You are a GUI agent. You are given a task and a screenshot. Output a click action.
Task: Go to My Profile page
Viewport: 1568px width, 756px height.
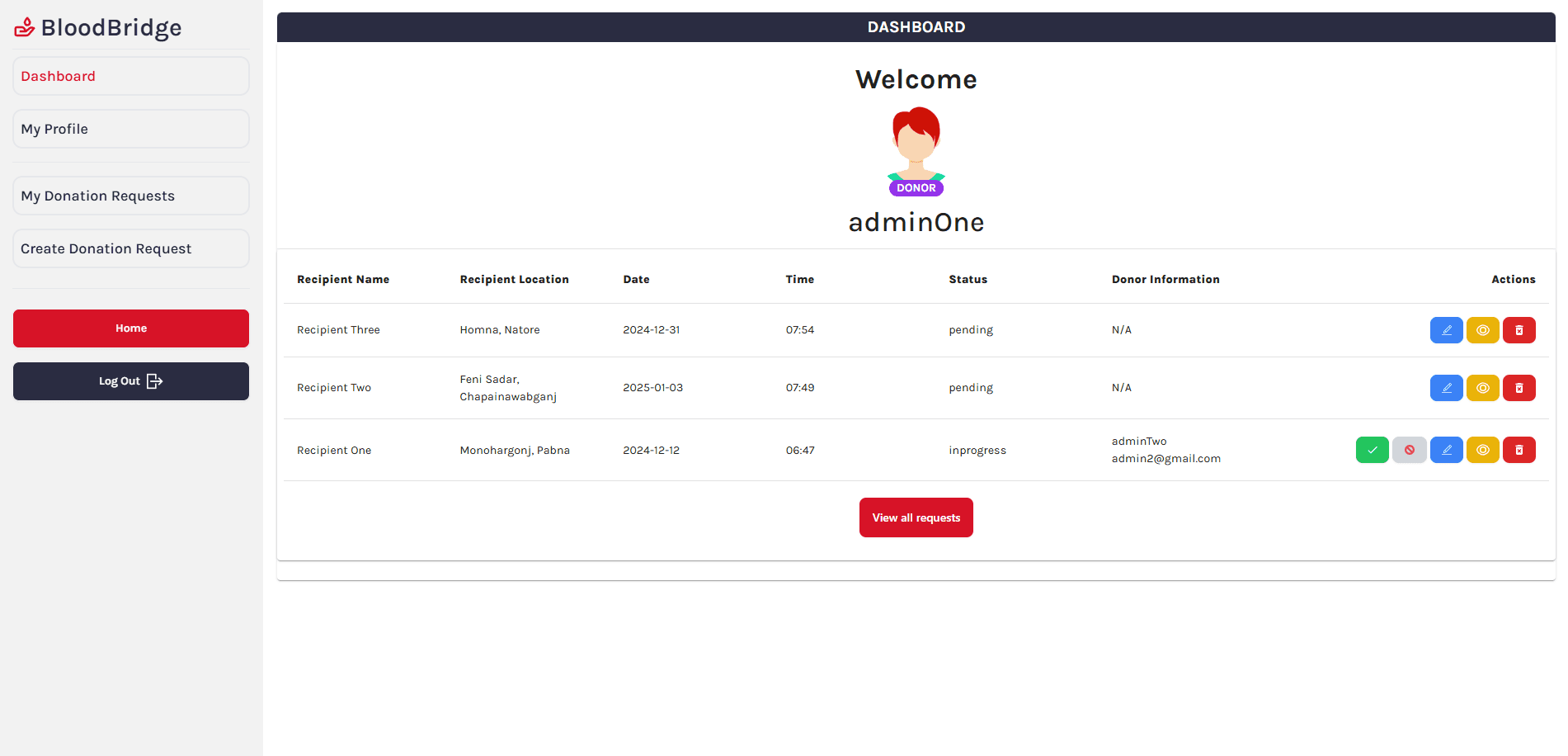tap(131, 129)
